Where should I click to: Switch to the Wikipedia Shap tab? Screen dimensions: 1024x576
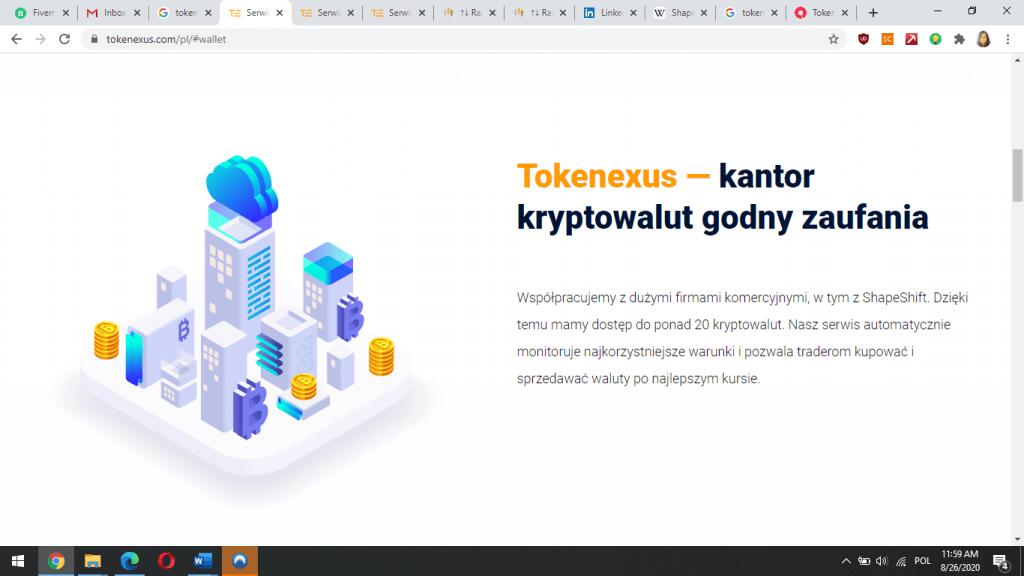click(x=680, y=12)
